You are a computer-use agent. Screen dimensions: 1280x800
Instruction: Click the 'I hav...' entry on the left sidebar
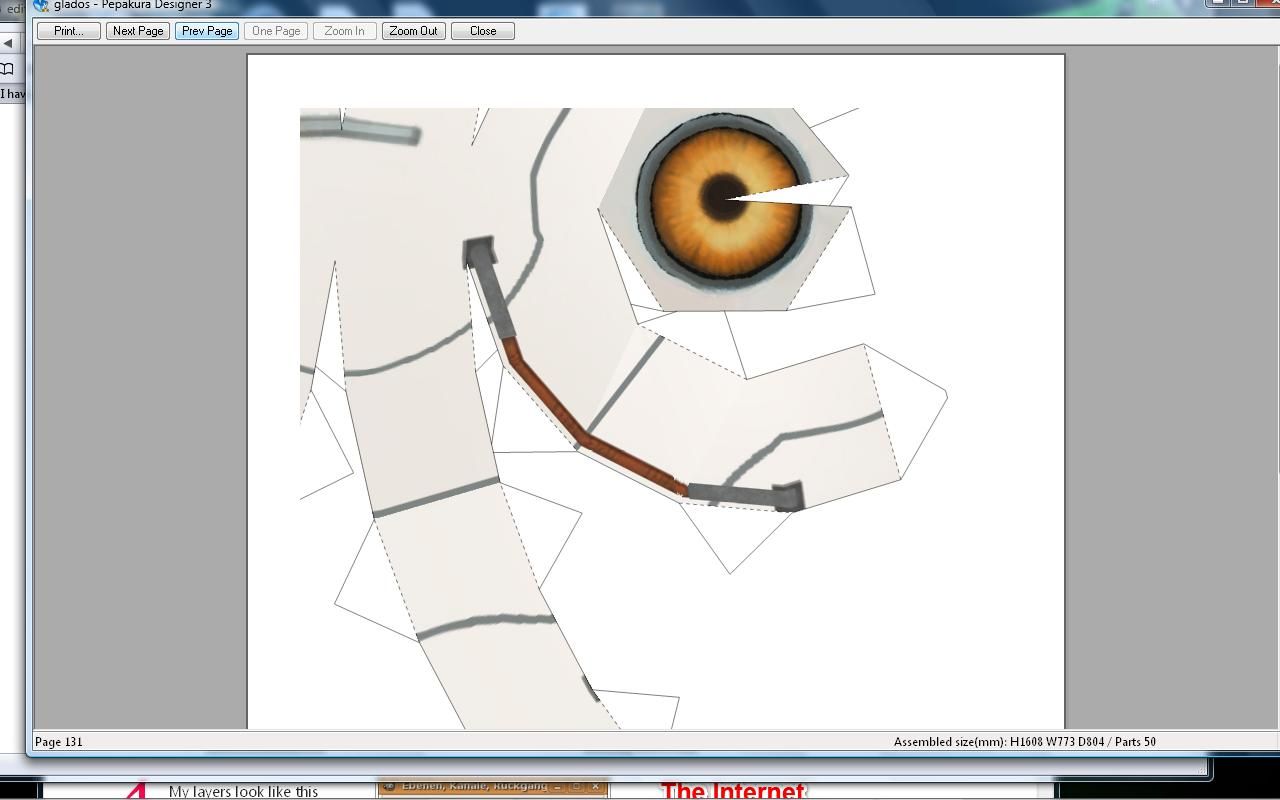tap(12, 93)
